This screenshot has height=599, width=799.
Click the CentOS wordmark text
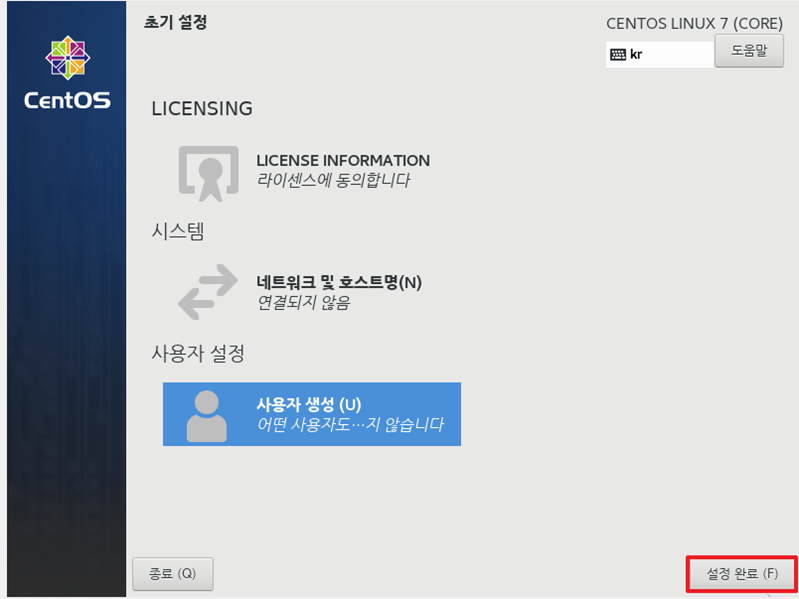click(x=67, y=100)
